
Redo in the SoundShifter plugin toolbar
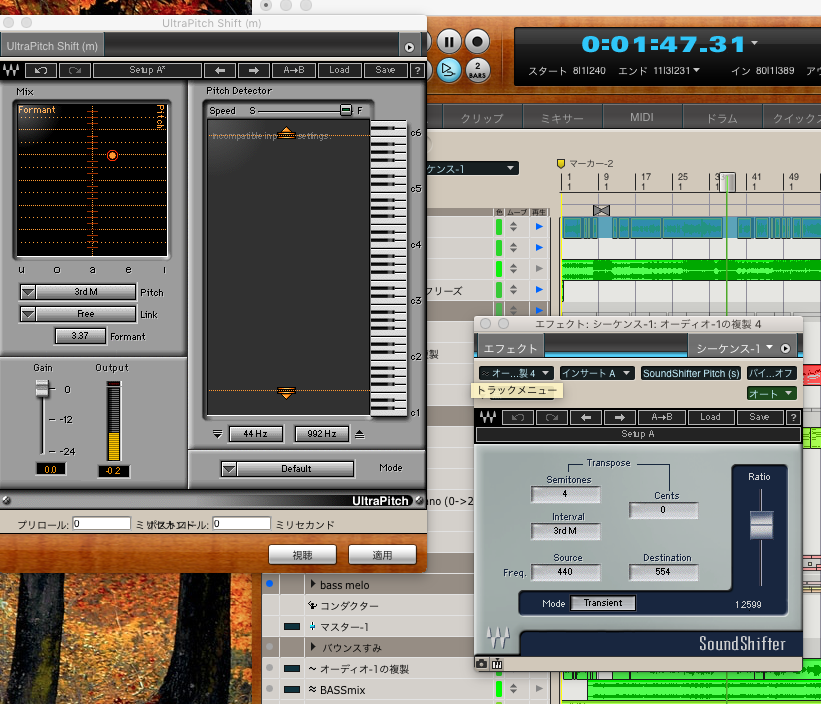tap(552, 417)
